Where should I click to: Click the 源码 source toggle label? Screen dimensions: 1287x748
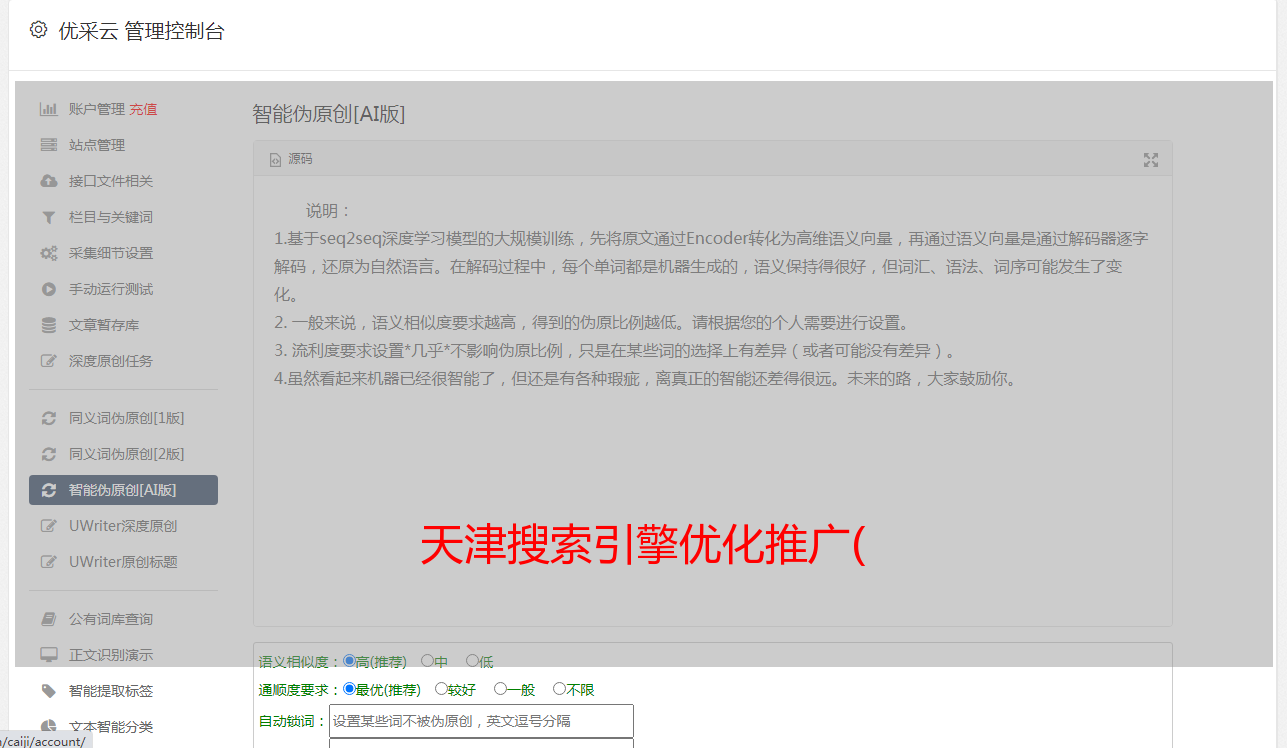tap(300, 160)
